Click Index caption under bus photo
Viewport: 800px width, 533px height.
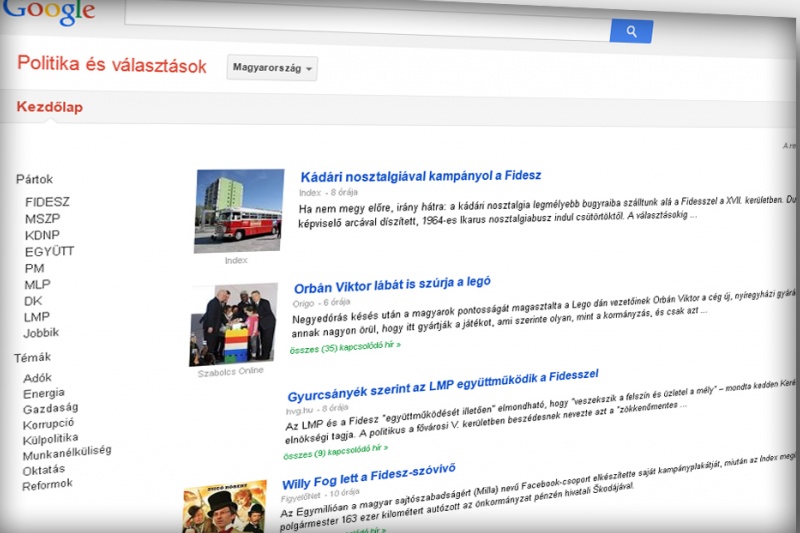tap(236, 260)
